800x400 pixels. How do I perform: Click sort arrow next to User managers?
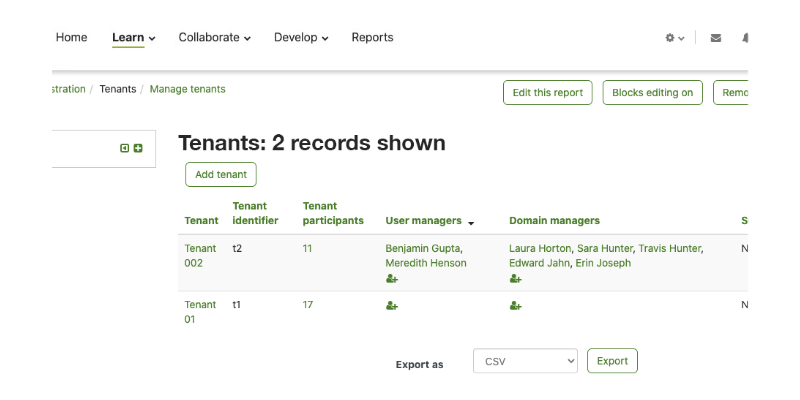(471, 223)
